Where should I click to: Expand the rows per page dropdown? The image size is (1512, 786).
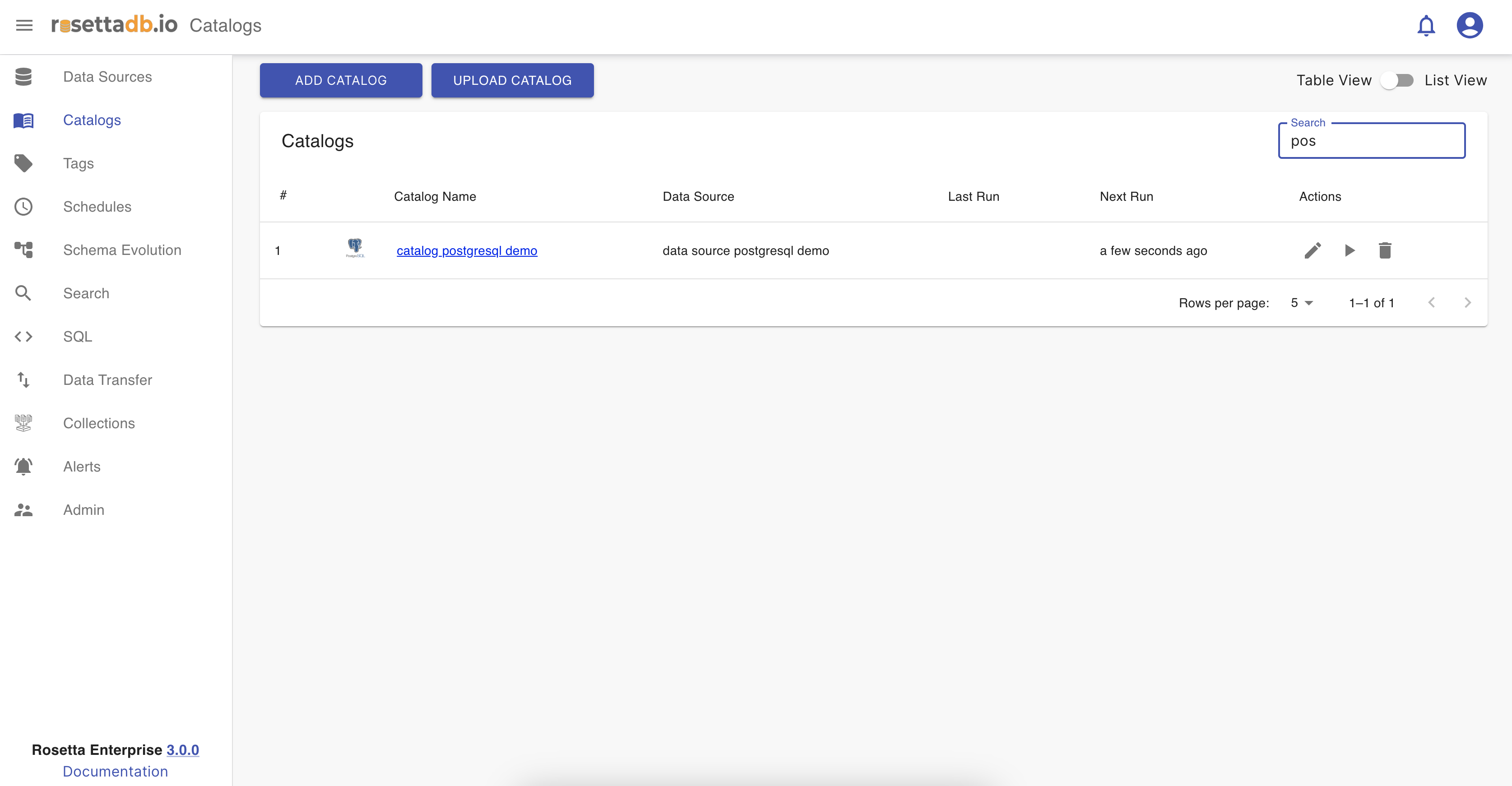pyautogui.click(x=1301, y=303)
